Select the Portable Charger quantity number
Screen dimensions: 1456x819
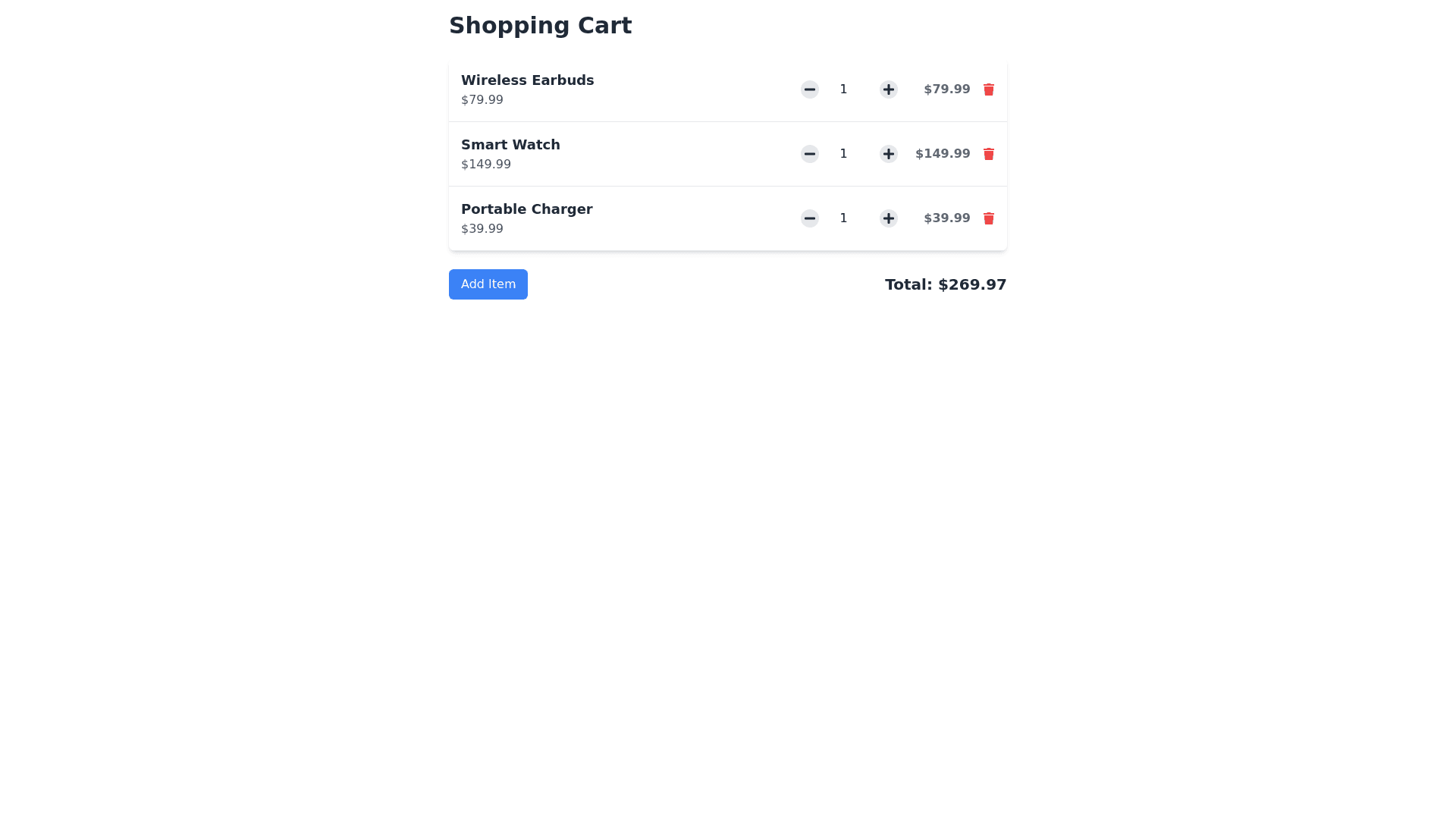click(843, 218)
